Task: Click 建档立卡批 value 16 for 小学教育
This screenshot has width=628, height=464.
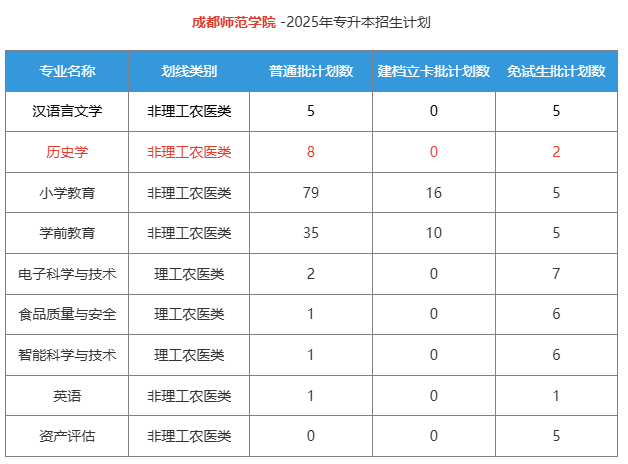Action: [434, 193]
